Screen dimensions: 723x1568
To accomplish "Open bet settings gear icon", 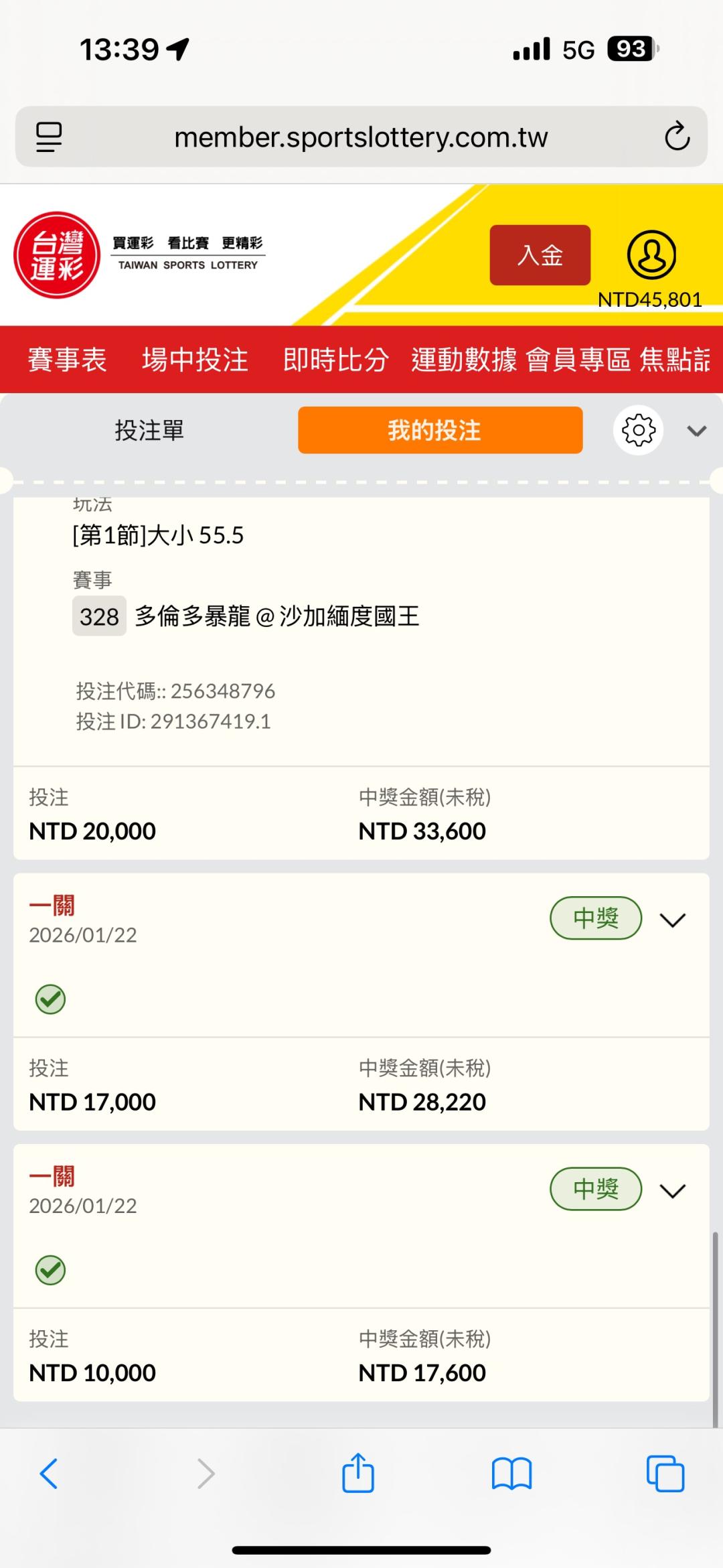I will click(x=638, y=430).
